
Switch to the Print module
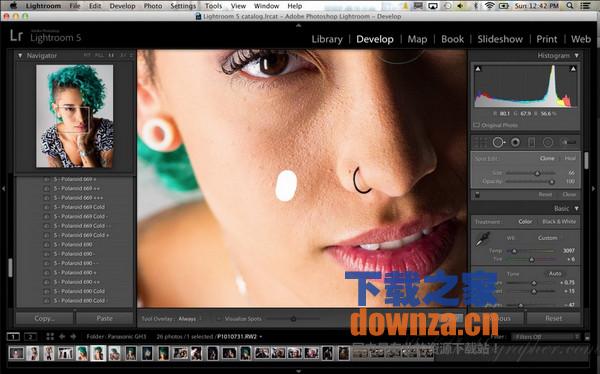(x=546, y=39)
